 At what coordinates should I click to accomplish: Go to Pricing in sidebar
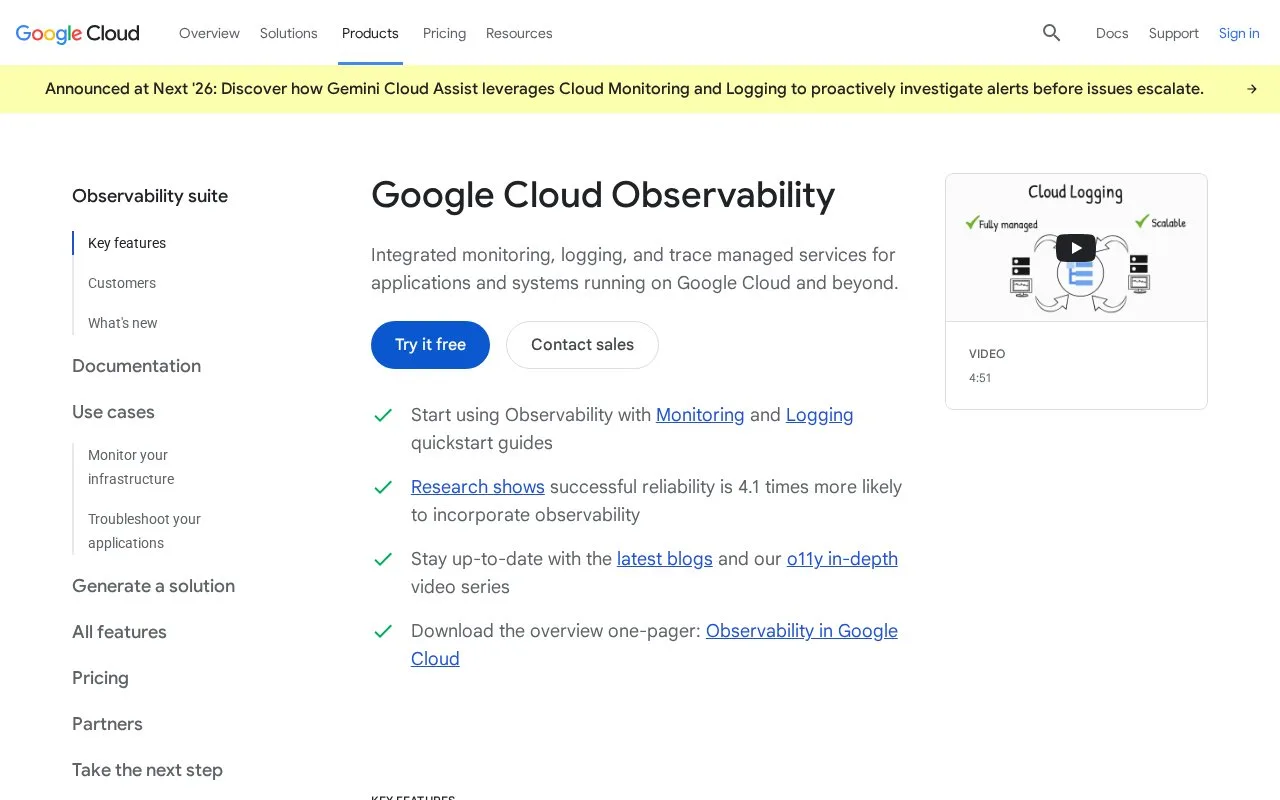tap(100, 678)
